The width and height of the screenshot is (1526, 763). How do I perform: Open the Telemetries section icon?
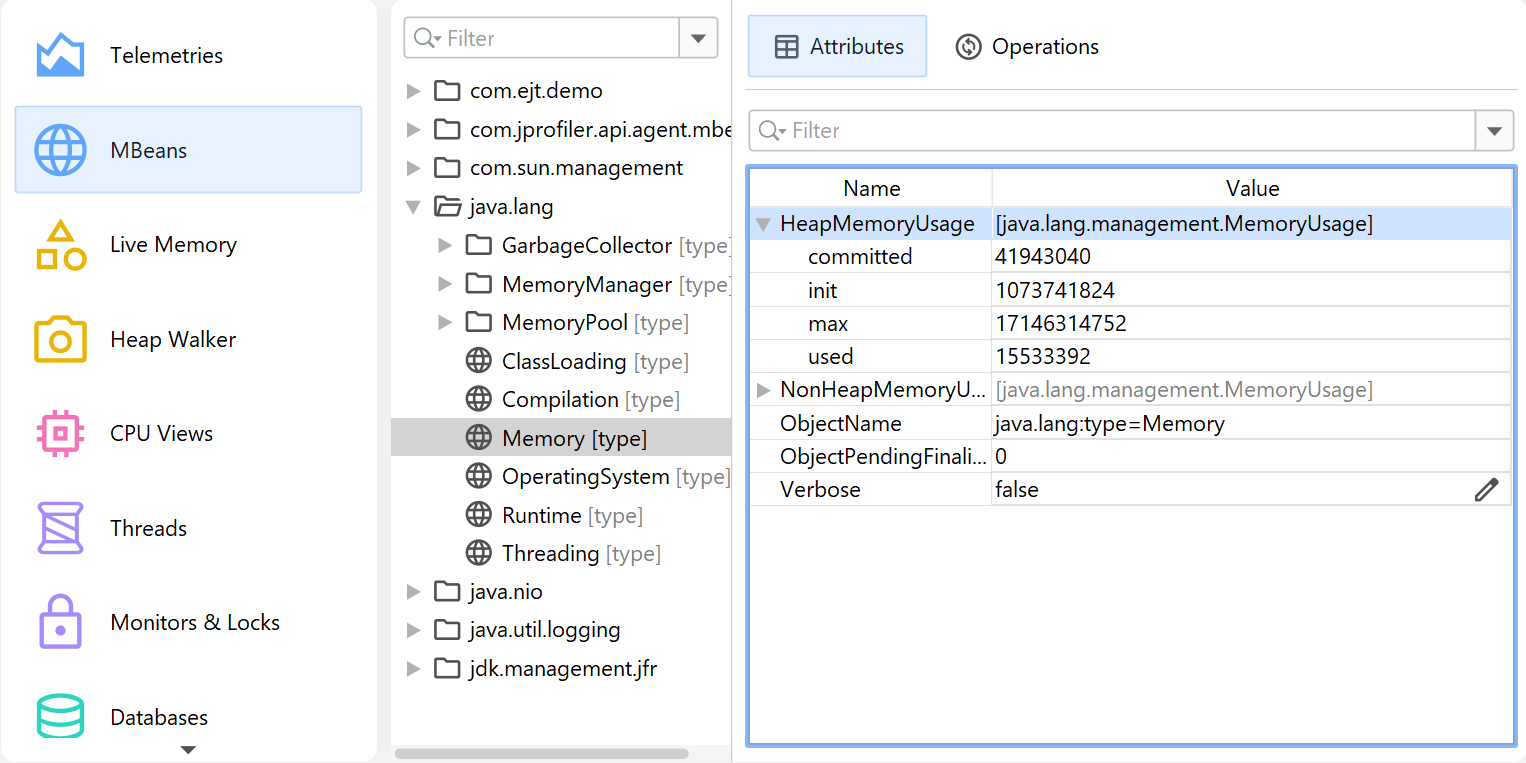pos(60,56)
